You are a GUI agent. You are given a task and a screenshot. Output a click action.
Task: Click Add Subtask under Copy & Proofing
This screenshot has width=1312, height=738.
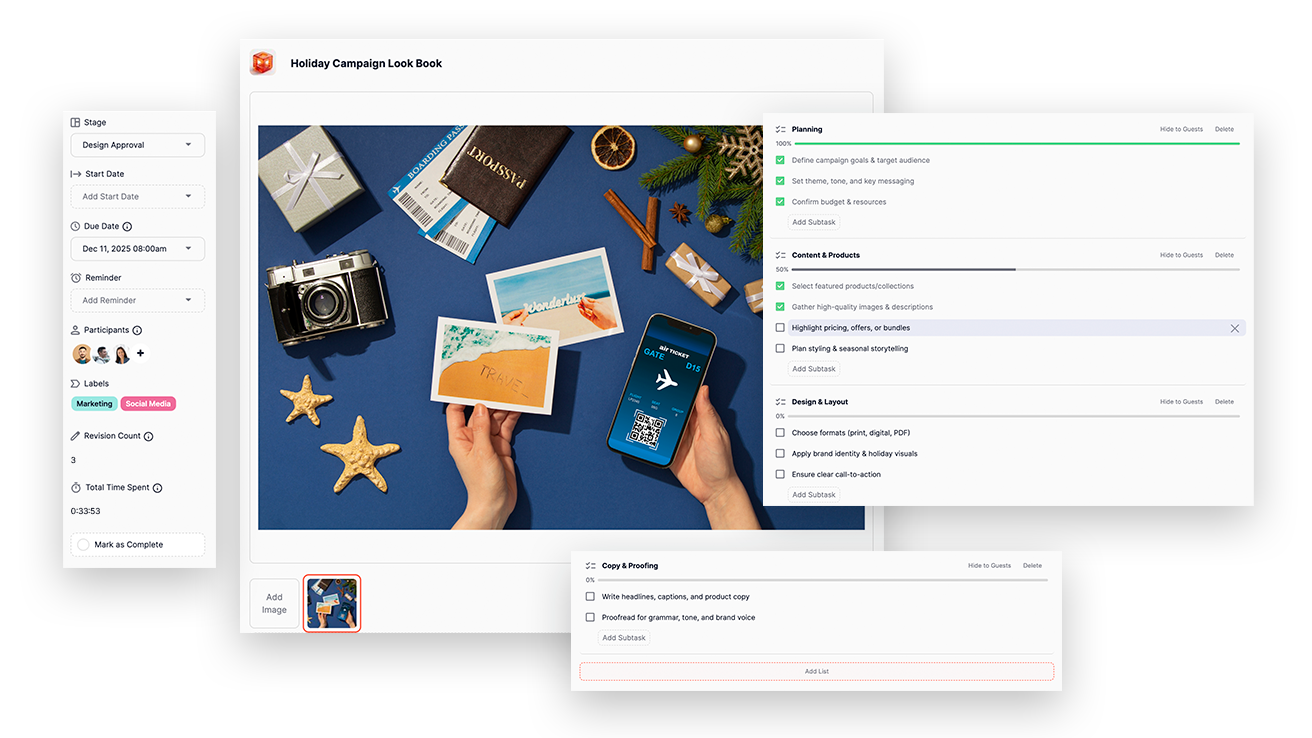pos(623,637)
